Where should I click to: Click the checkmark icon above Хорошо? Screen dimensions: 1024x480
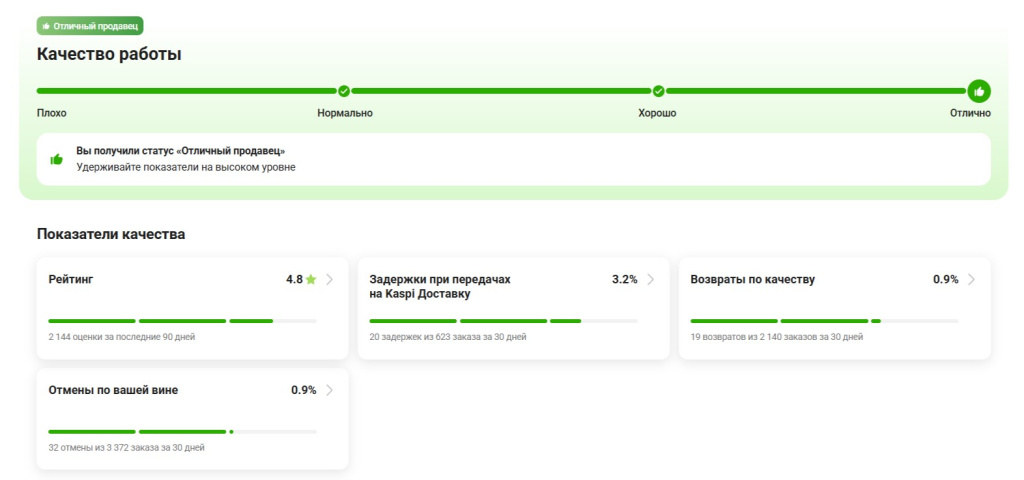[x=658, y=91]
